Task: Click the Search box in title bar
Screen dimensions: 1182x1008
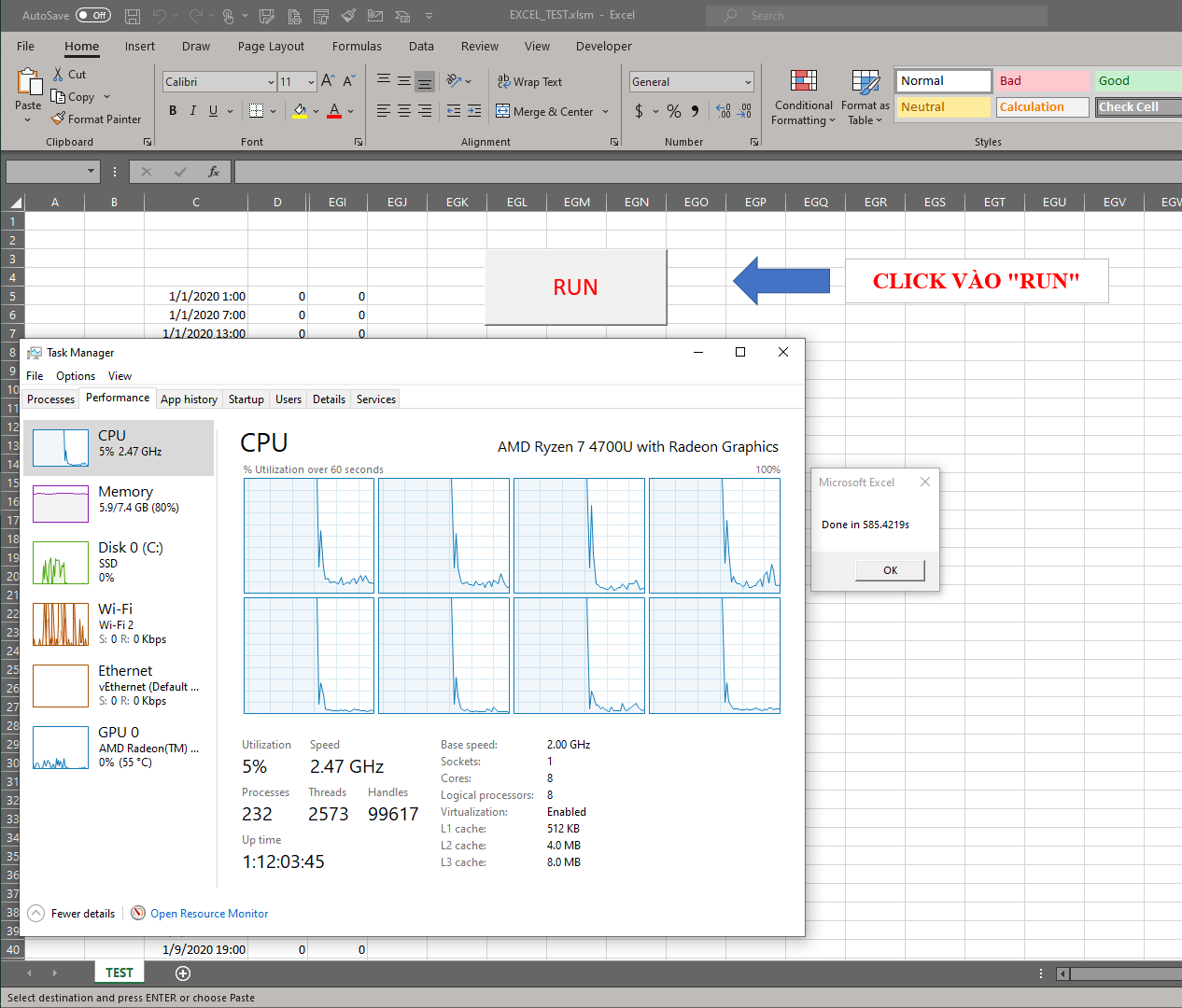Action: [877, 16]
